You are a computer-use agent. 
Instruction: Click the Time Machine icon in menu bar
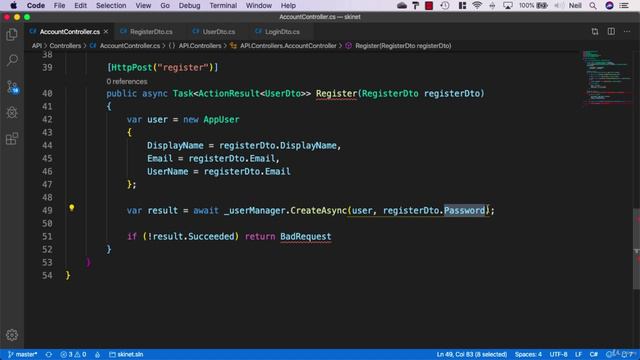click(x=445, y=6)
